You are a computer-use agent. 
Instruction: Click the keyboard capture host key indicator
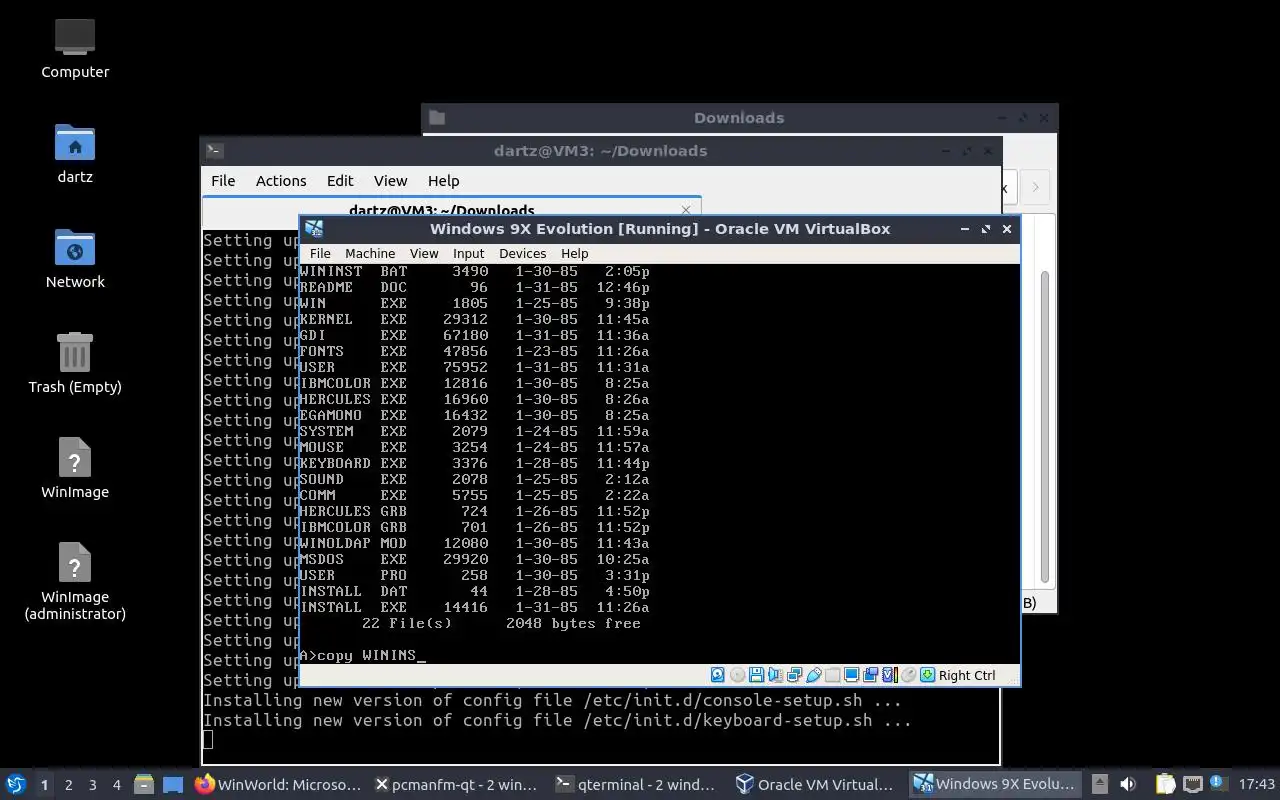tap(927, 675)
